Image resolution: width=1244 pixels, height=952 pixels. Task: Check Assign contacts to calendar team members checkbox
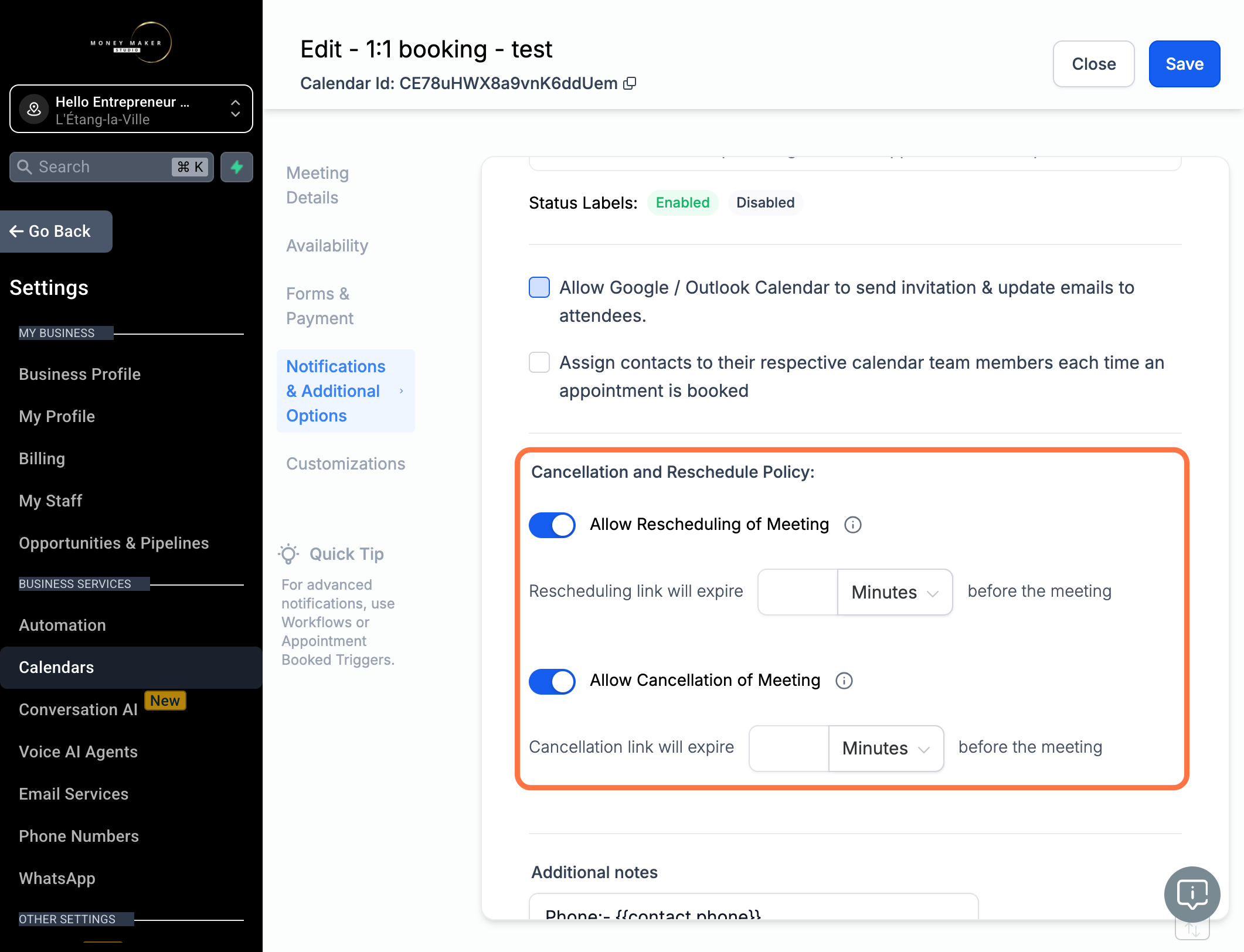(539, 362)
